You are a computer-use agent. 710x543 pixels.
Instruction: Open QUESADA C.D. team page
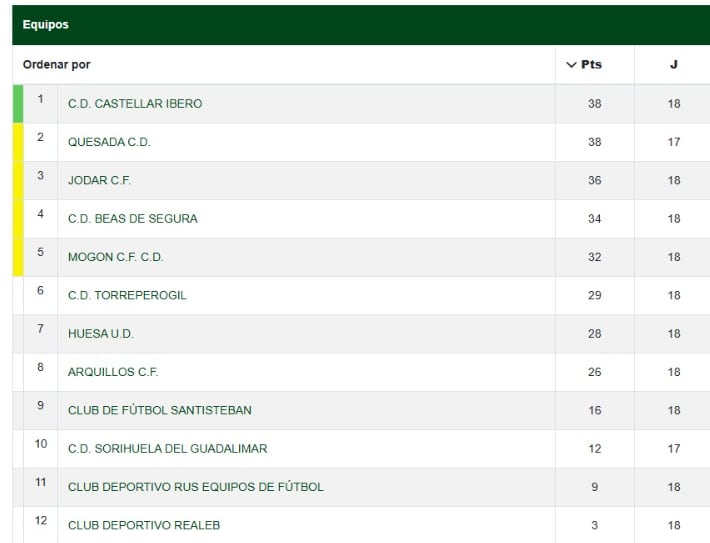pyautogui.click(x=109, y=142)
